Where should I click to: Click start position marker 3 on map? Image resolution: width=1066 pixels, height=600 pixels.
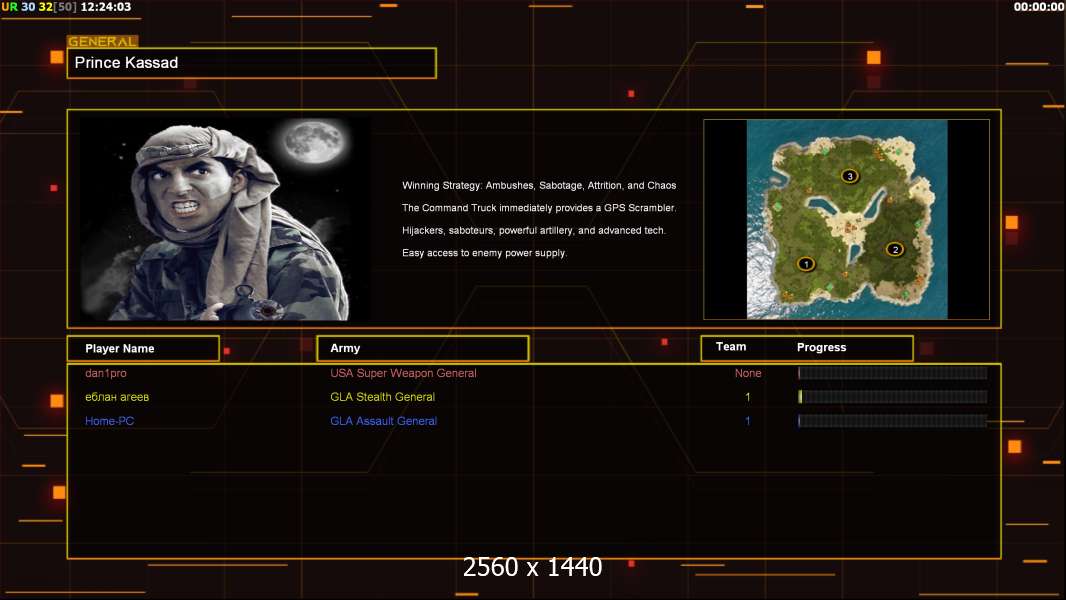click(849, 176)
